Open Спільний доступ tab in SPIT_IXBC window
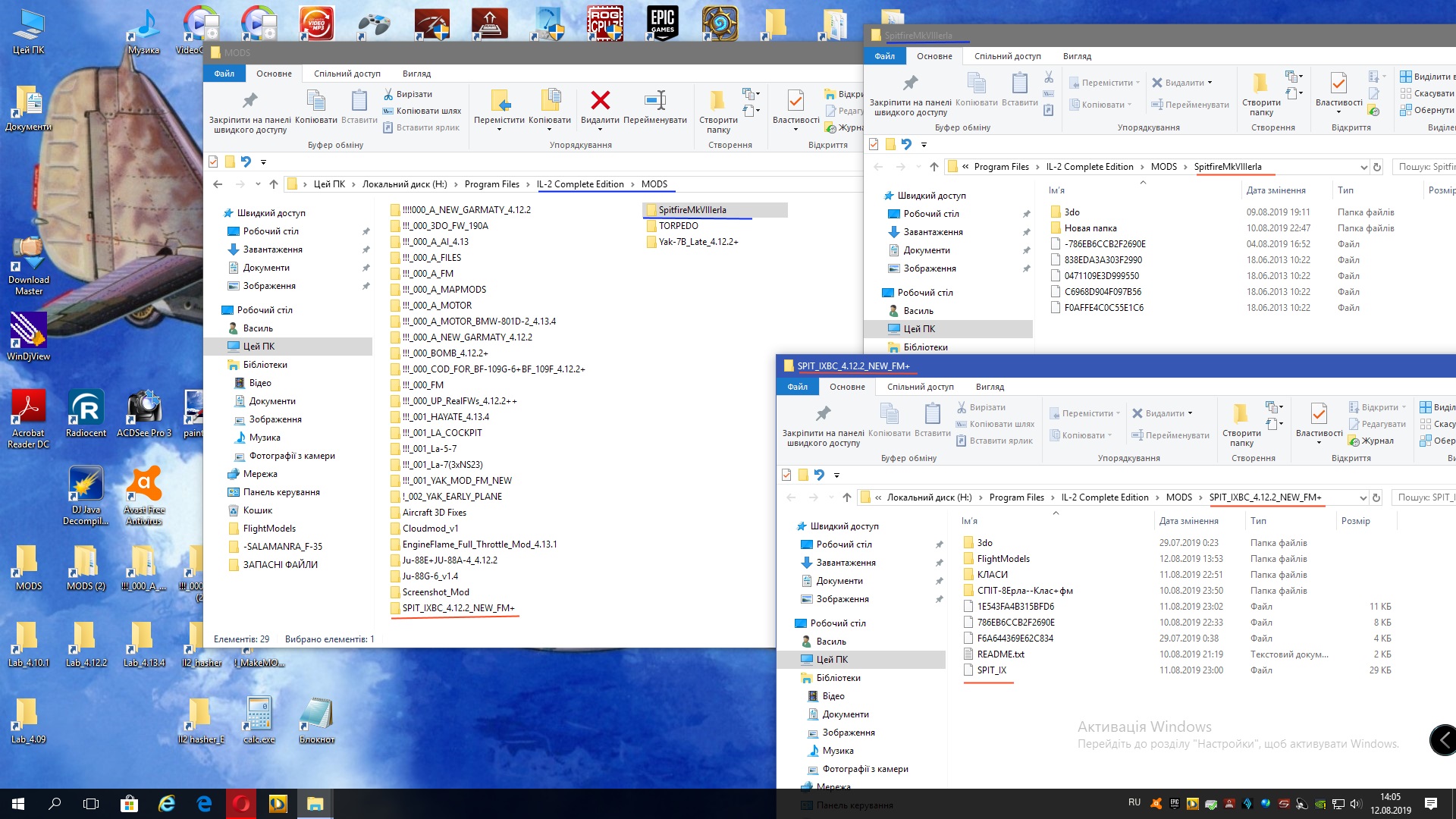Screen dimensions: 1456x819 920,387
